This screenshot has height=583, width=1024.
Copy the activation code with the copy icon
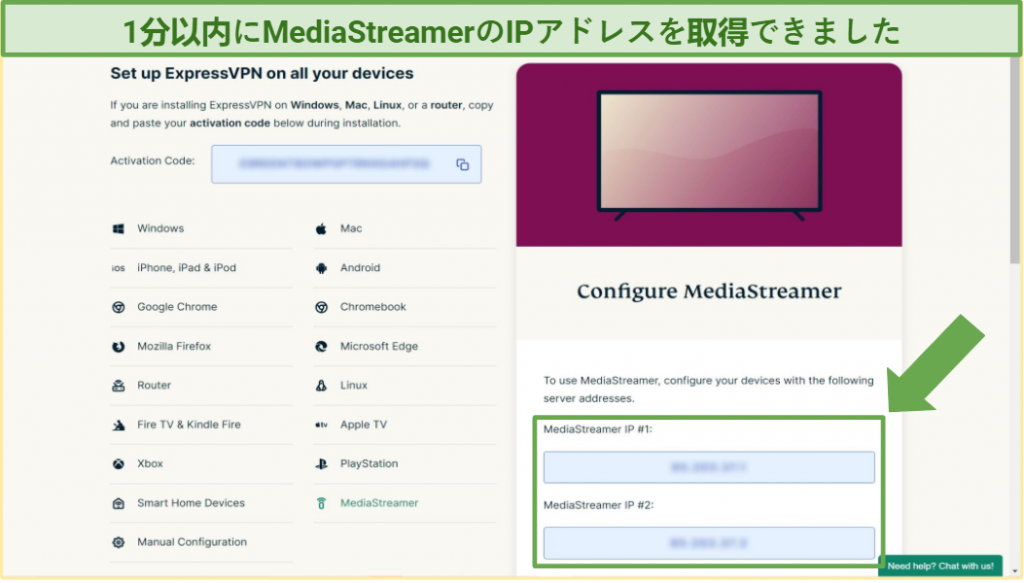[x=462, y=165]
